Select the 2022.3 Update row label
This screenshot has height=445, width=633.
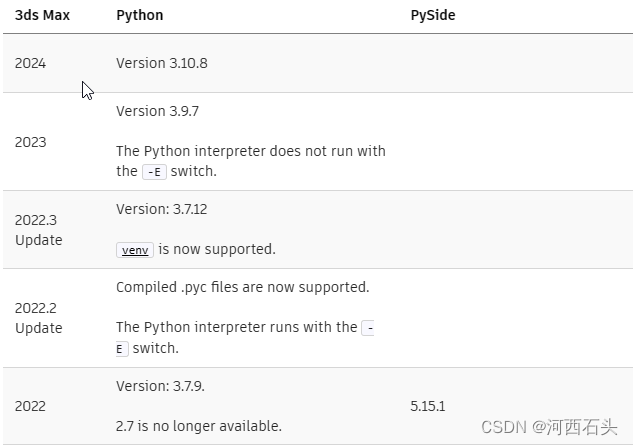(38, 230)
